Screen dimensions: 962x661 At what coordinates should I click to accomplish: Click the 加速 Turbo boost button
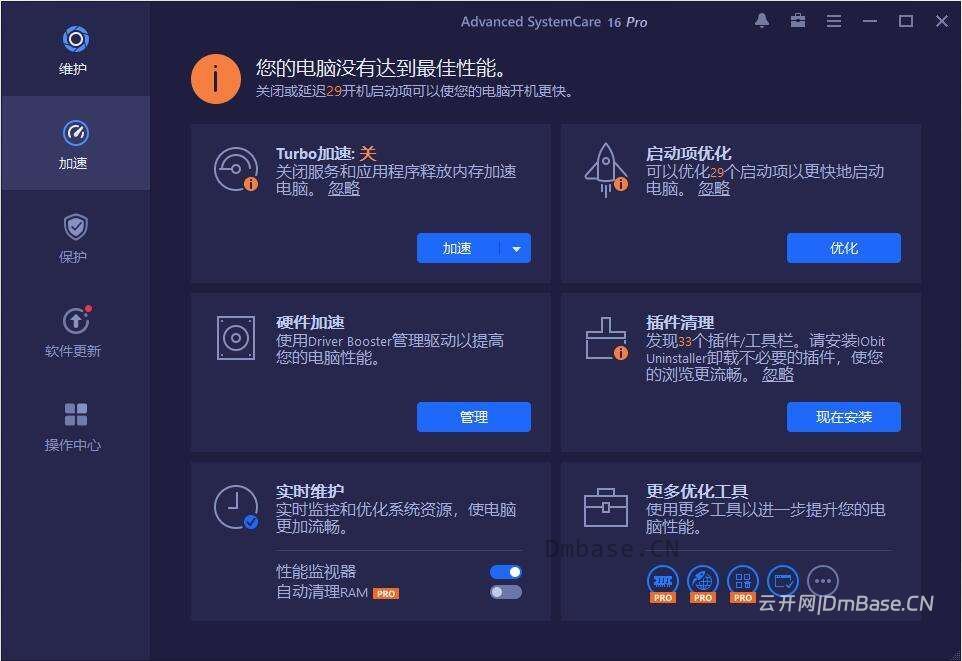[x=457, y=248]
